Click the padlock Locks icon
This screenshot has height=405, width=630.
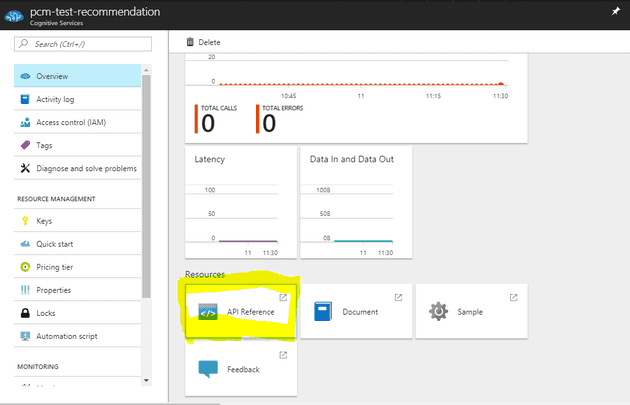coord(25,313)
